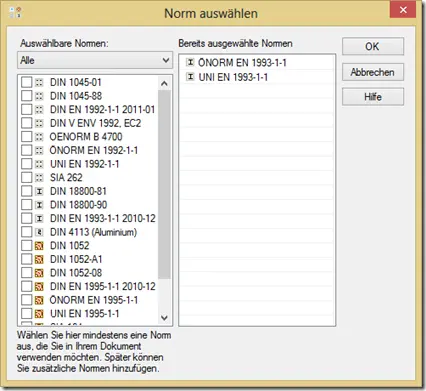Click the application icon in the title bar
This screenshot has height=391, width=426.
coord(15,13)
